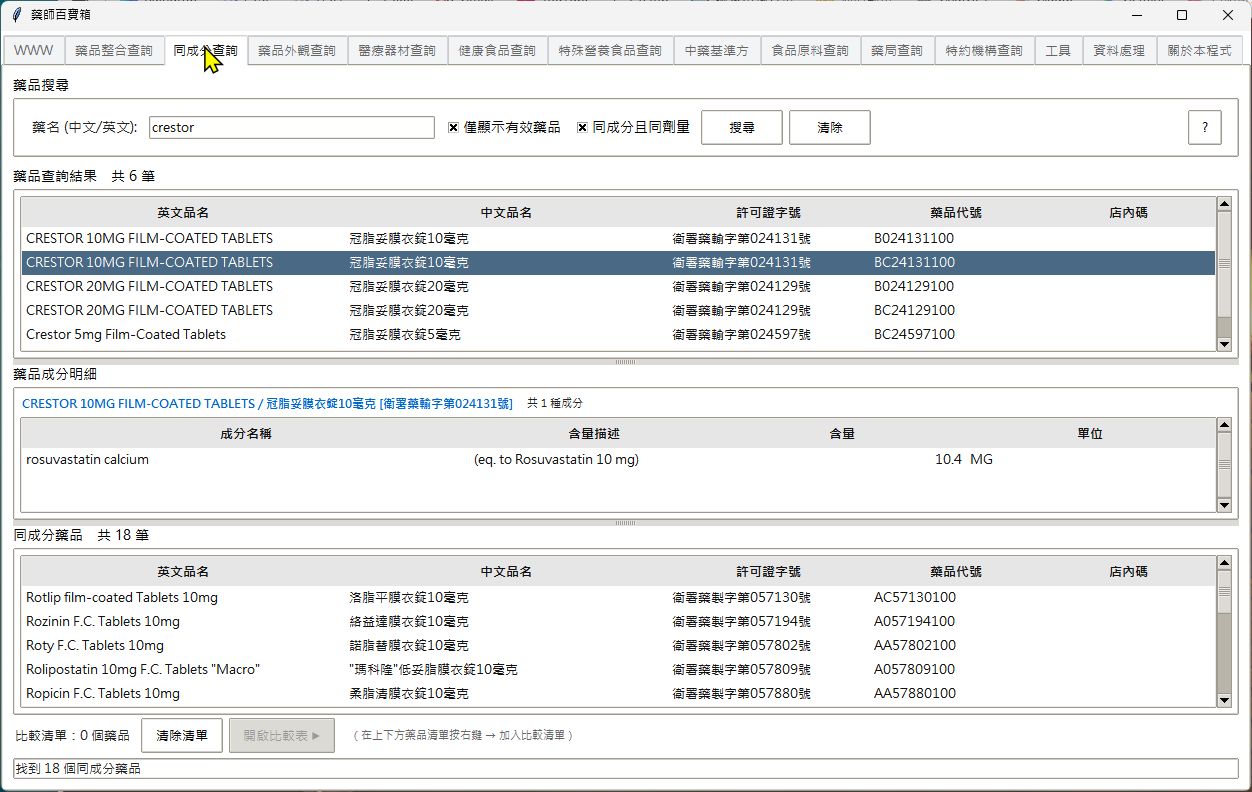Sort results by 藥品代號 column header
1252x792 pixels.
tap(955, 213)
